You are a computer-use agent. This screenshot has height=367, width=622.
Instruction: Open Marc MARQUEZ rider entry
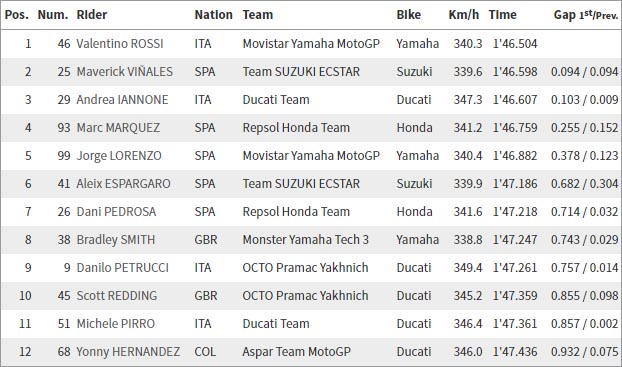(x=118, y=128)
